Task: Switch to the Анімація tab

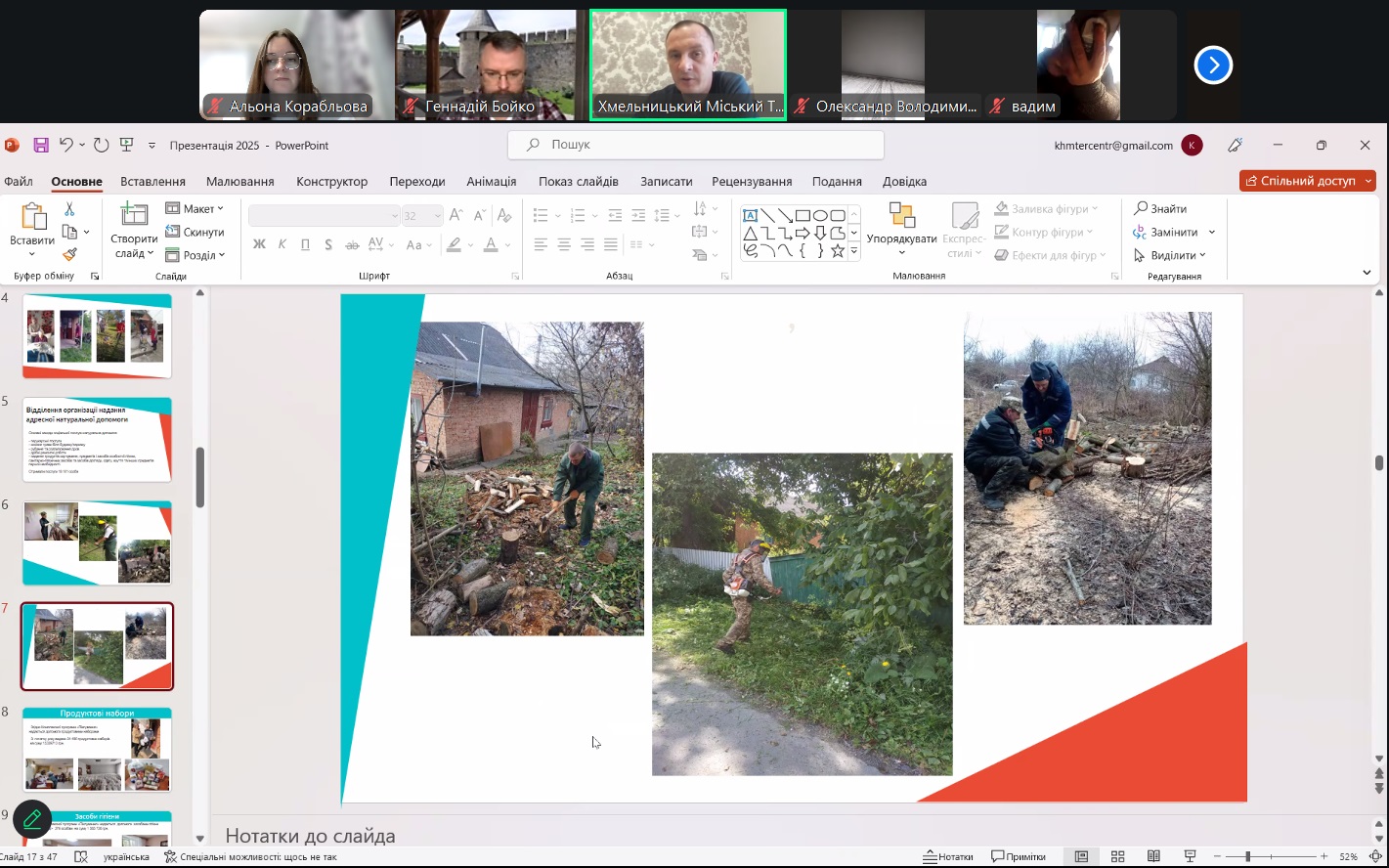Action: click(491, 182)
